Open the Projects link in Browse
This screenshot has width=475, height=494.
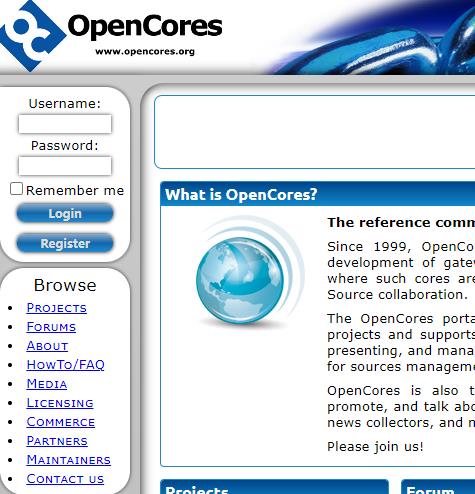pos(57,308)
